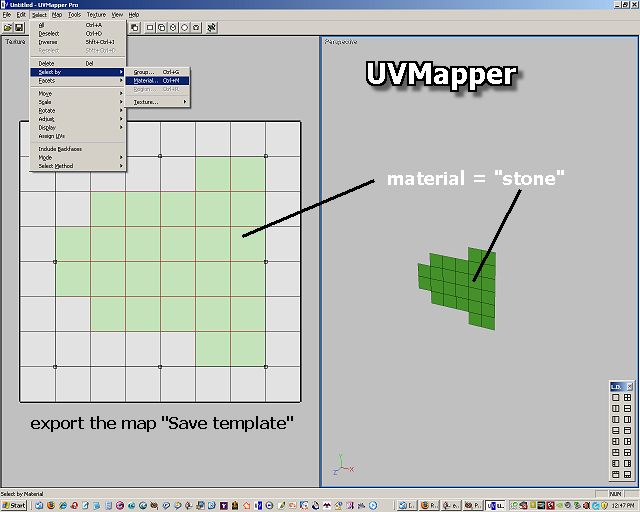Click the cylindrical map toolbar icon
Image resolution: width=640 pixels, height=512 pixels.
[173, 28]
